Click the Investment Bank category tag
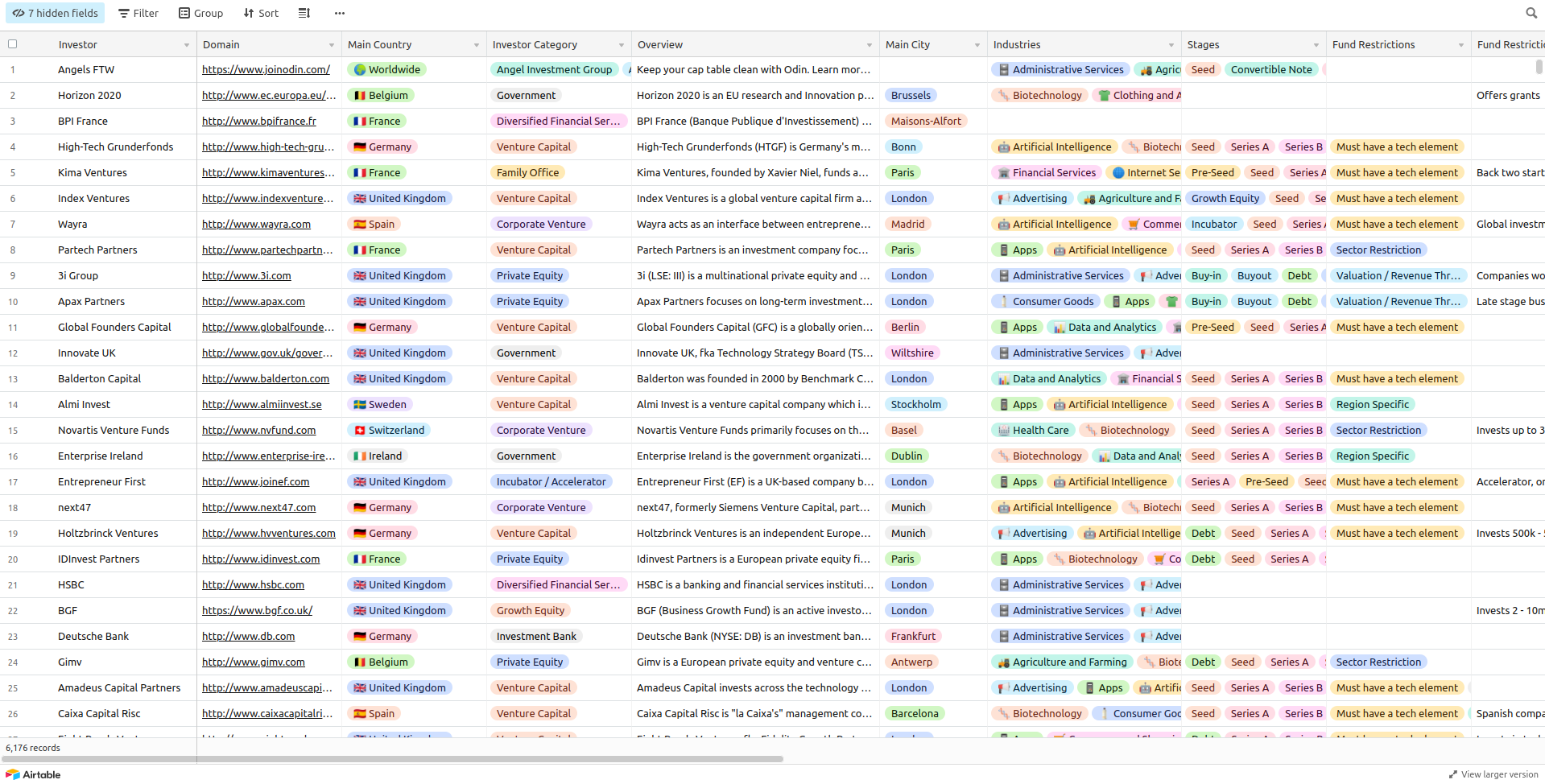The width and height of the screenshot is (1545, 784). click(536, 637)
